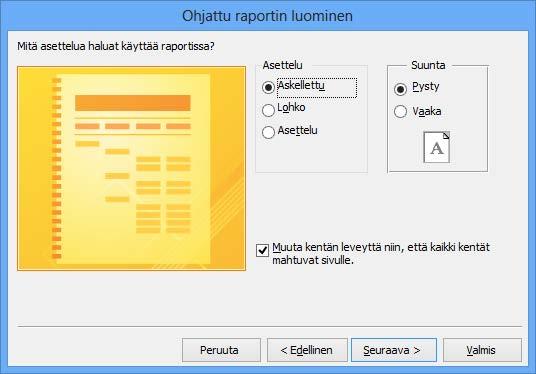Viewport: 536px width, 374px height.
Task: Click the 'Muuta kentän leveyttä' label text
Action: 381,254
